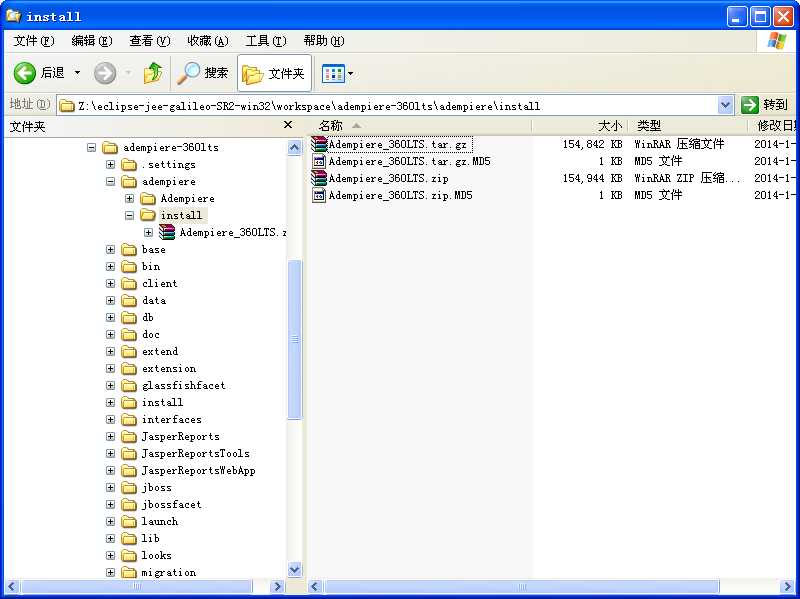800x599 pixels.
Task: Go back with the 后退 arrow icon
Action: 24,73
